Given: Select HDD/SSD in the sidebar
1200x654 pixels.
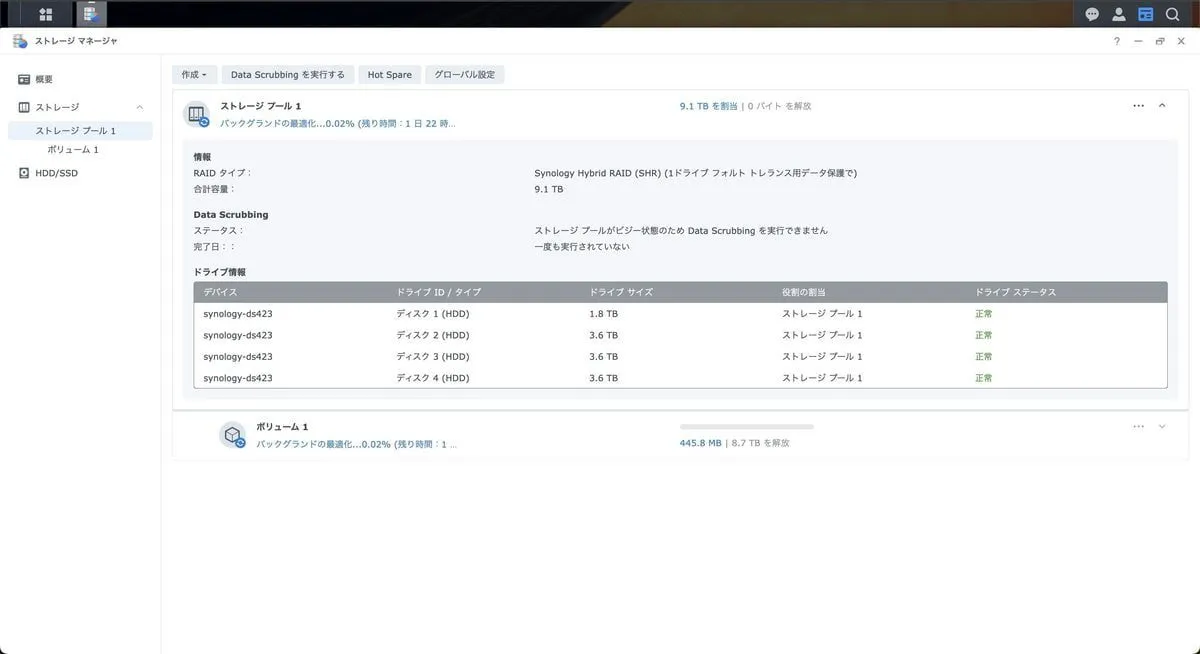Looking at the screenshot, I should point(55,173).
